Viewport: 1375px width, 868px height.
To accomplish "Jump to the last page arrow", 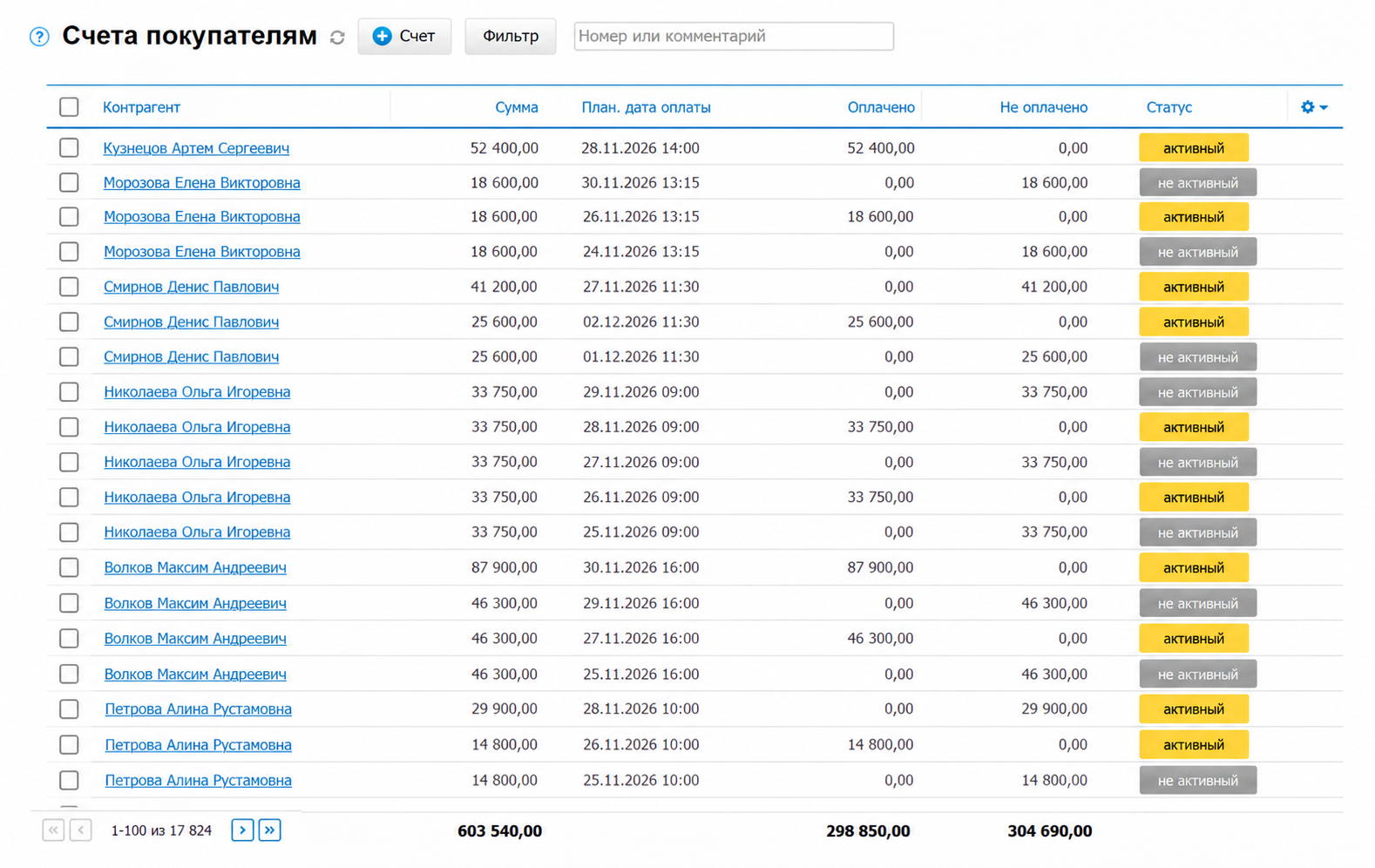I will coord(270,831).
